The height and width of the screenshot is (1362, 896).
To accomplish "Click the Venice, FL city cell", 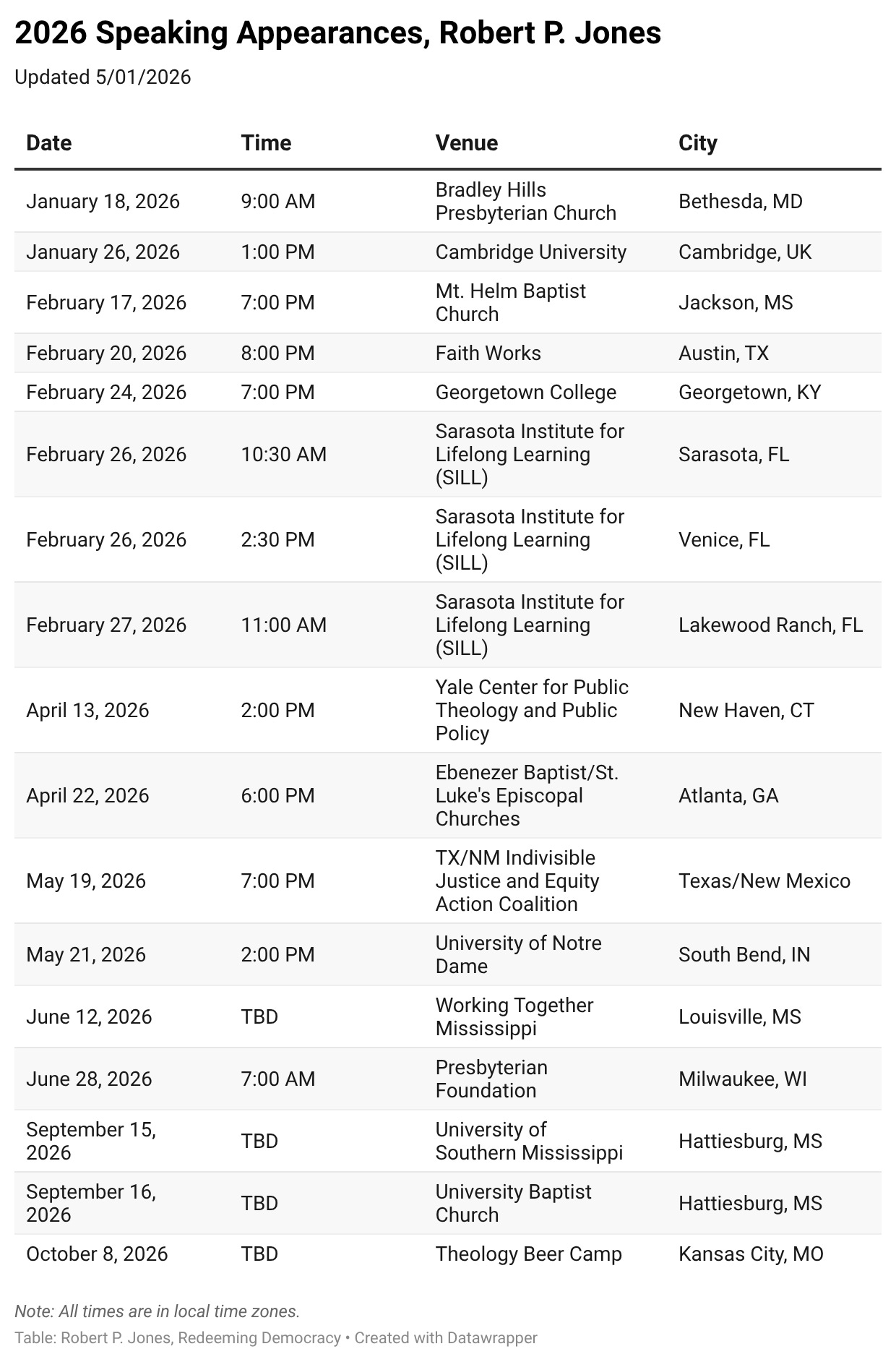I will point(723,539).
